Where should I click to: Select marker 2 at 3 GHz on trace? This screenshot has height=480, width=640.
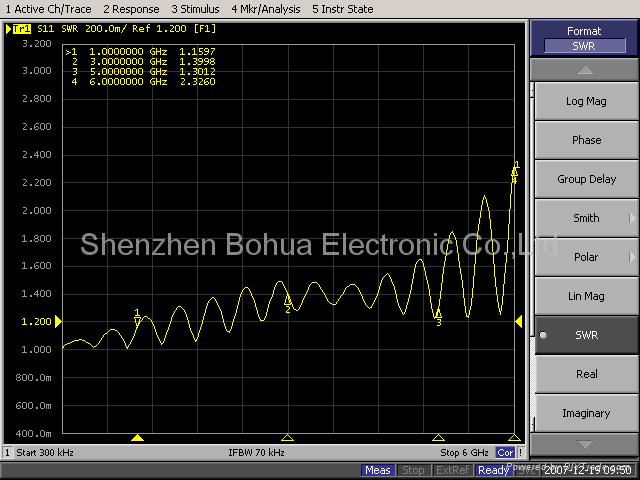coord(287,304)
